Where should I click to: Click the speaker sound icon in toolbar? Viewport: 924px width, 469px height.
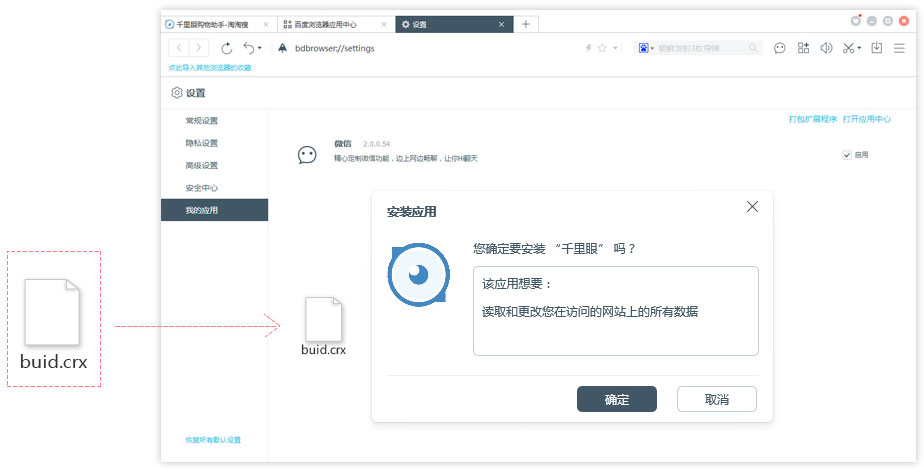(826, 48)
